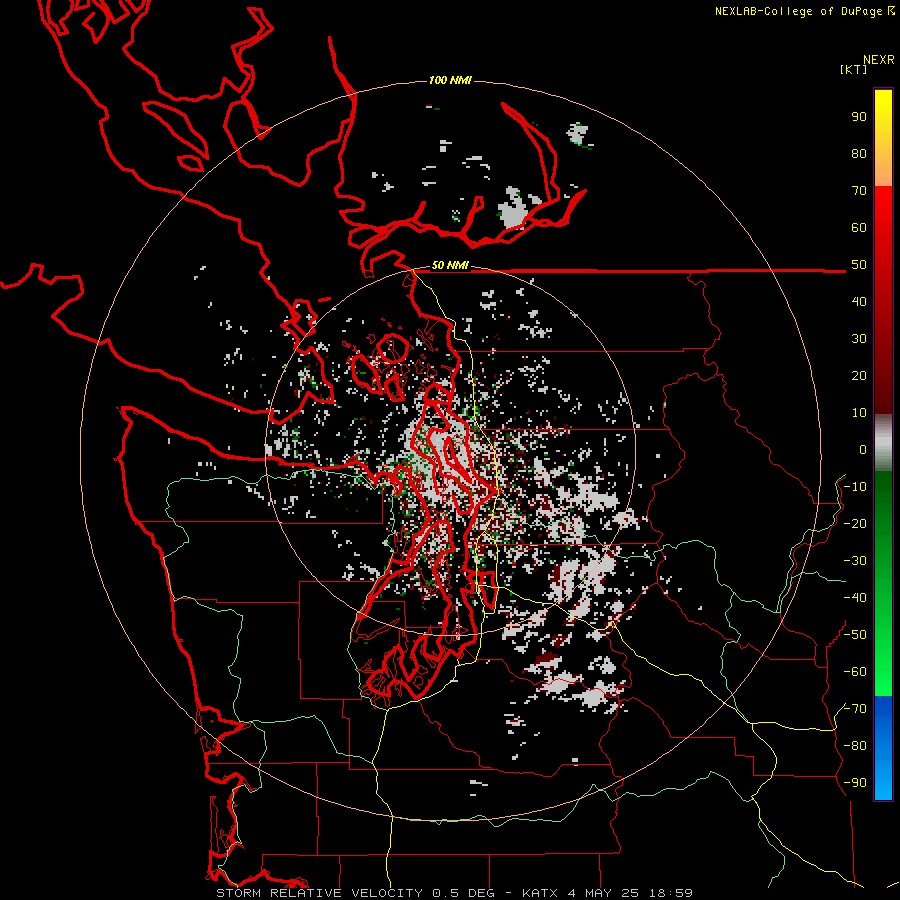The width and height of the screenshot is (900, 900).
Task: Click the NEXLAB-College of DuPage credit text
Action: click(x=805, y=11)
